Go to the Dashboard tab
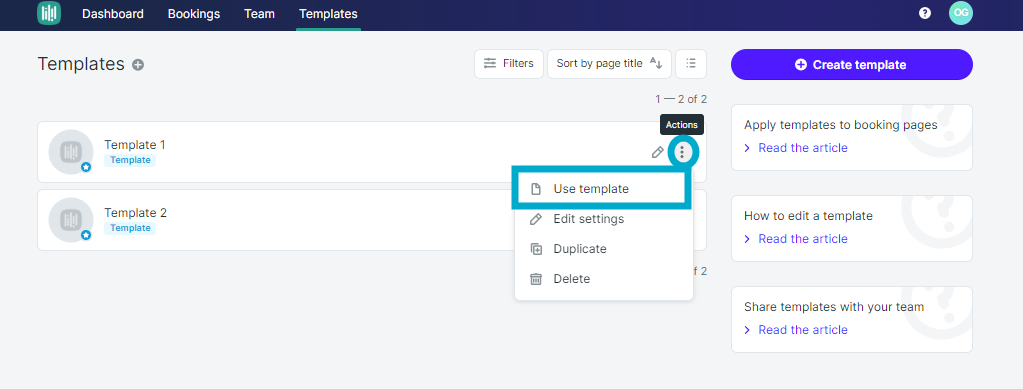The height and width of the screenshot is (389, 1023). 113,14
